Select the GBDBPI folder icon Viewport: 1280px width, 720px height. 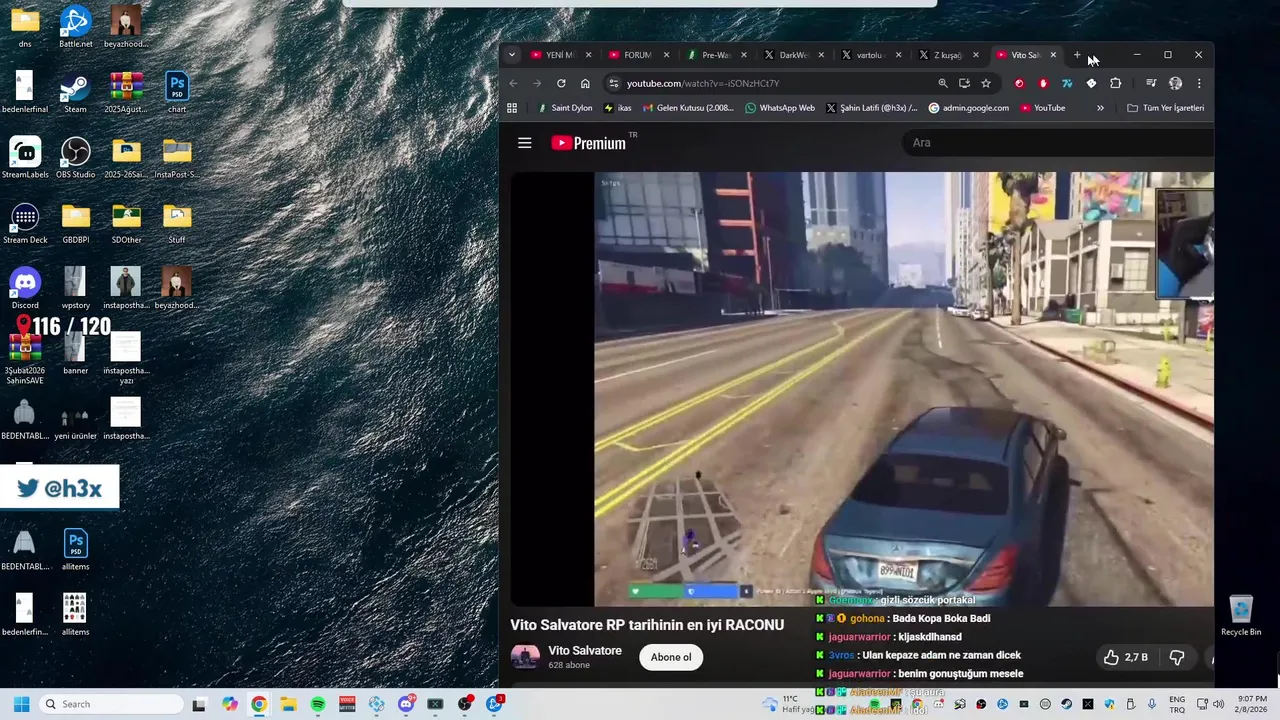tap(76, 223)
